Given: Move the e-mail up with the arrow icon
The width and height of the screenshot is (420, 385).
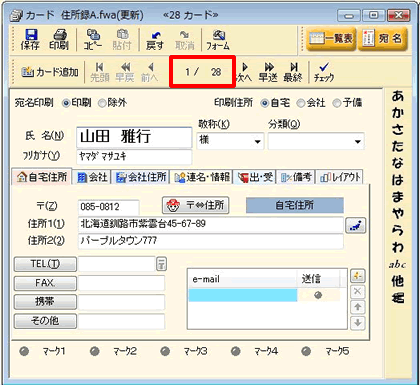Looking at the screenshot, I should pos(358,307).
